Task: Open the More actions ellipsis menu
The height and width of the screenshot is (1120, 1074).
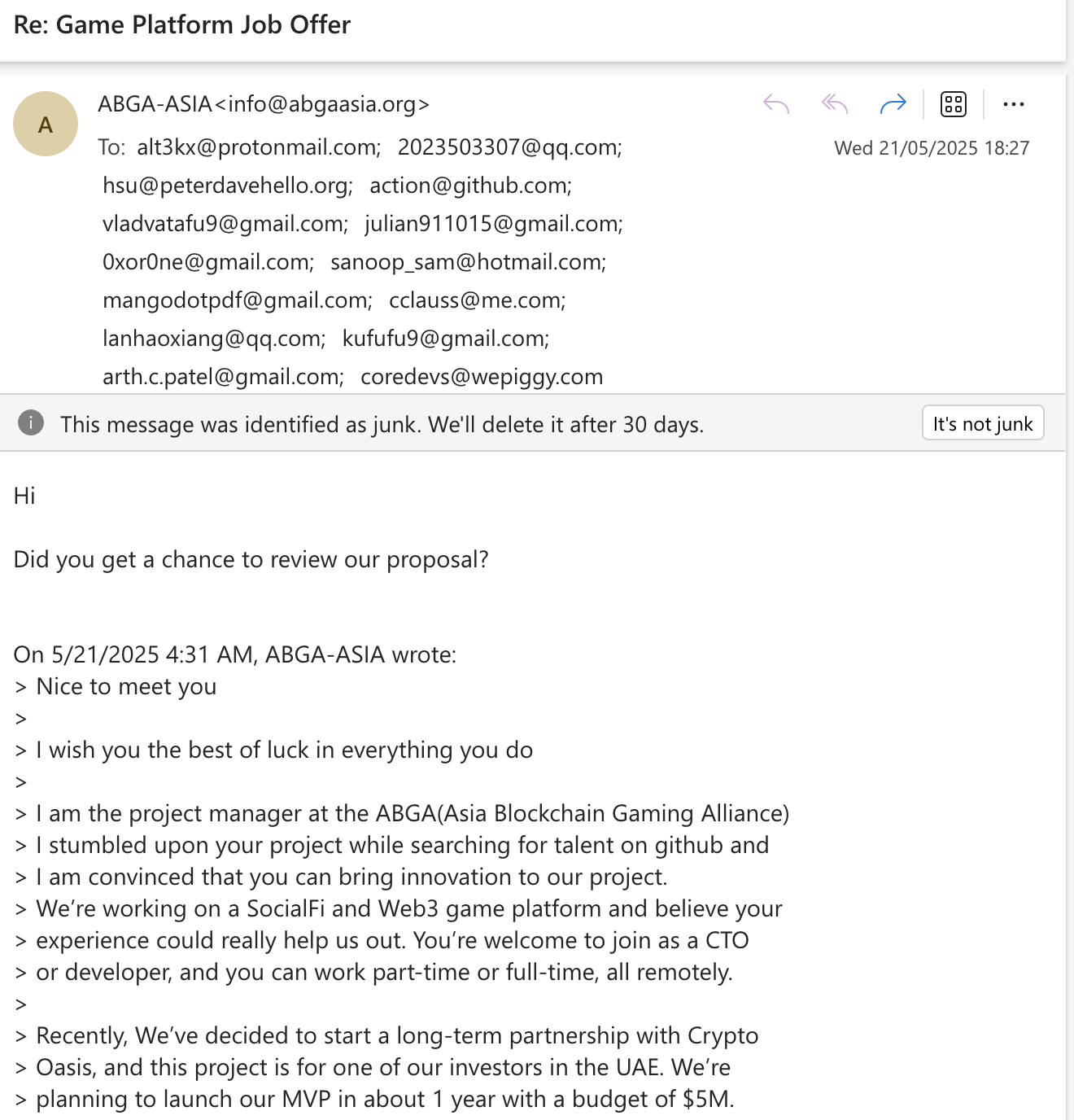Action: coord(1013,104)
